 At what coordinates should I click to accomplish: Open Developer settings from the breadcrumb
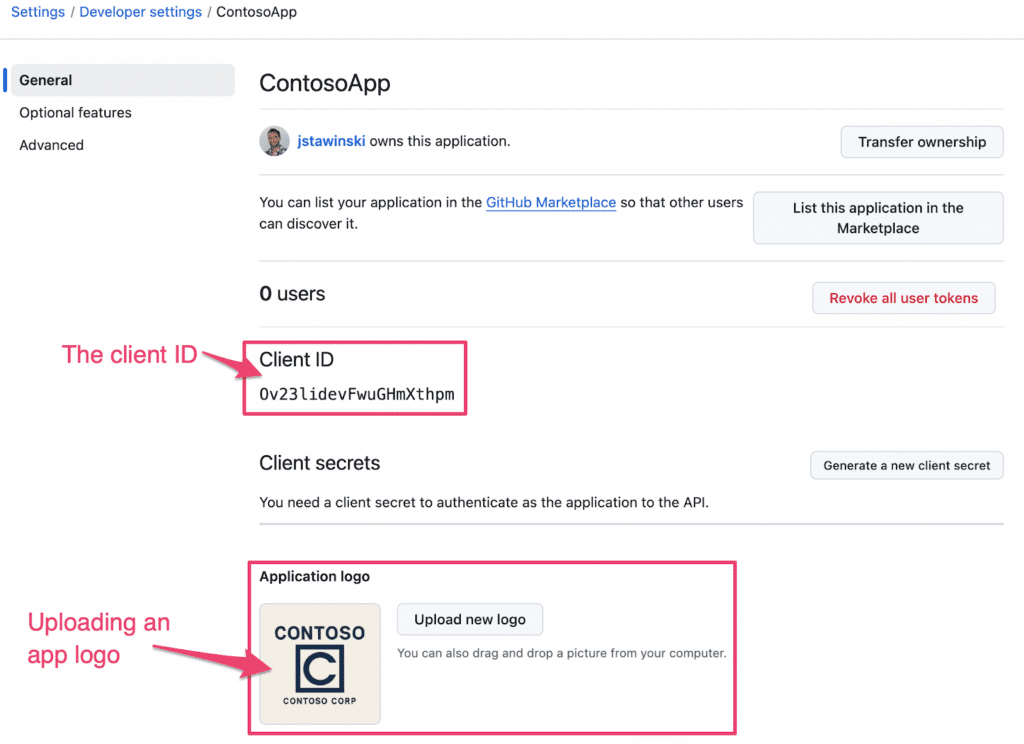(x=140, y=11)
